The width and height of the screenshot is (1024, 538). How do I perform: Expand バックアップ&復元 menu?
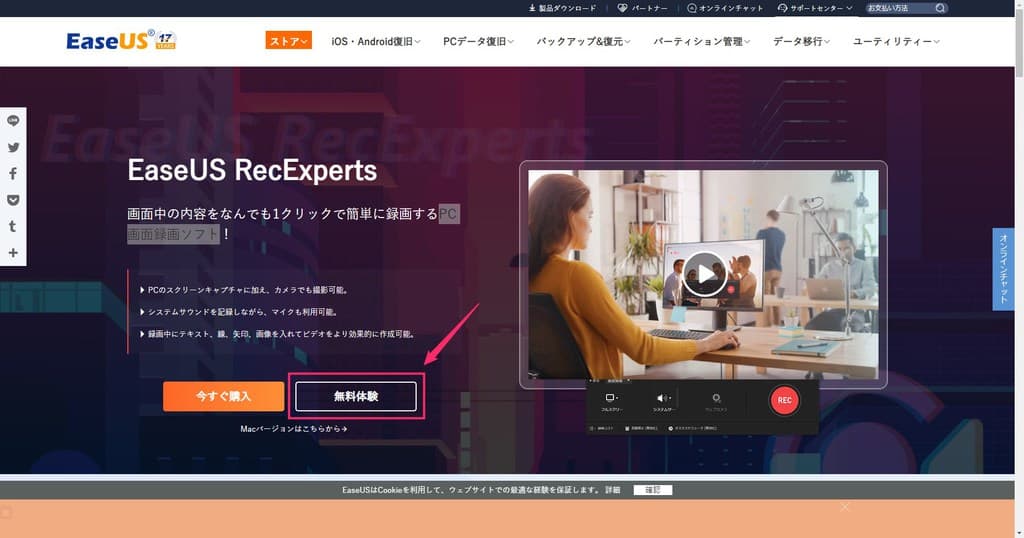pyautogui.click(x=583, y=41)
